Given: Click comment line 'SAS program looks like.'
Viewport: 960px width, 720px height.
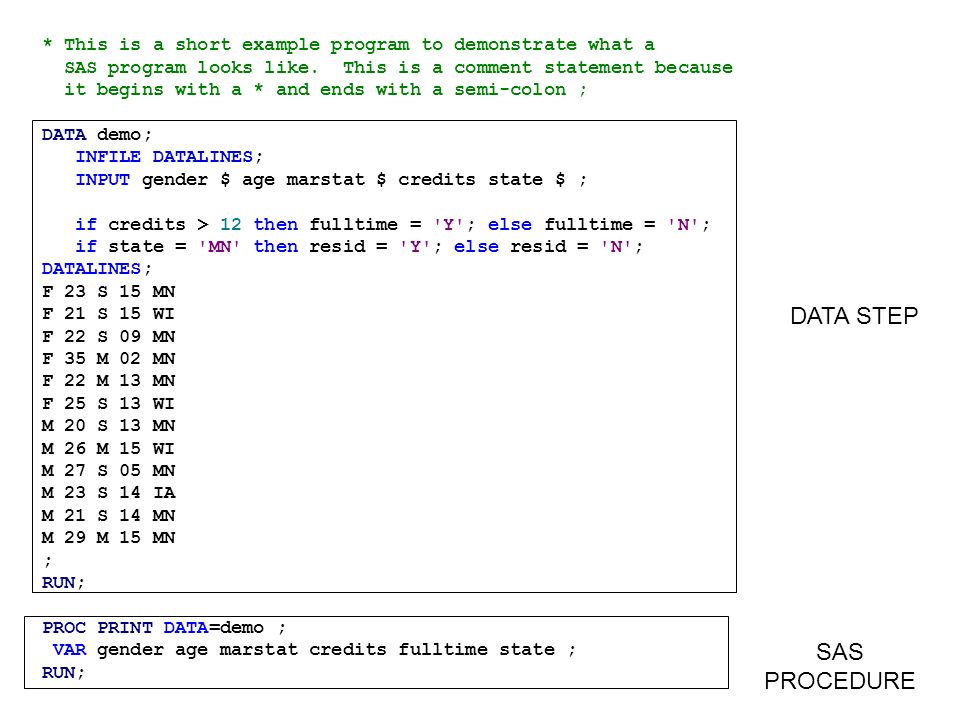Looking at the screenshot, I should point(399,68).
